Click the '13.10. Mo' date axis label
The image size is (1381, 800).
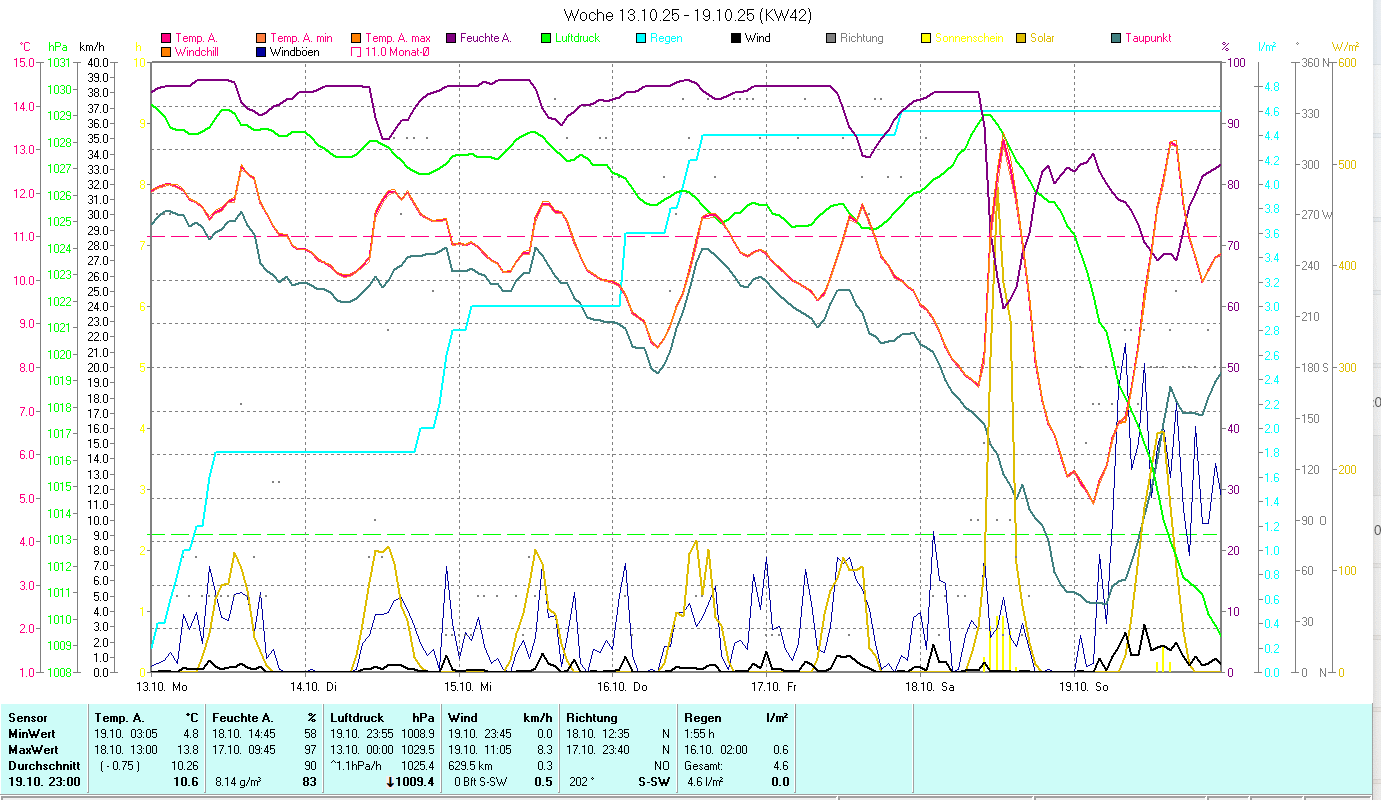[x=162, y=687]
